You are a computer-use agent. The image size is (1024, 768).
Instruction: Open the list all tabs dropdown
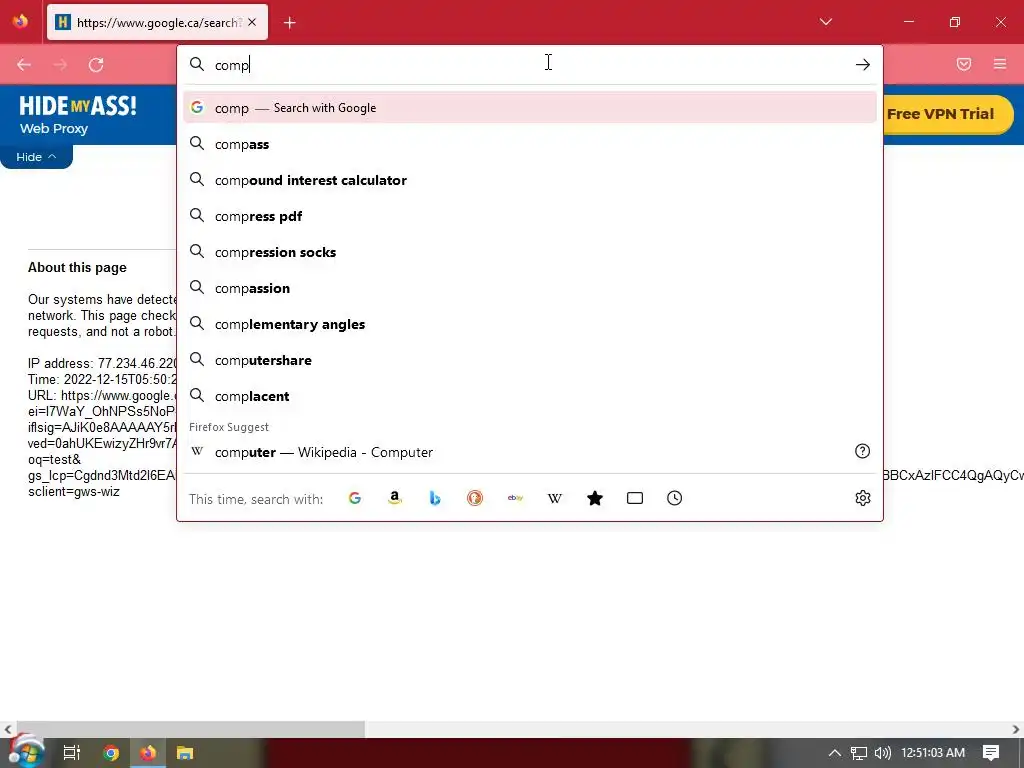pos(825,22)
